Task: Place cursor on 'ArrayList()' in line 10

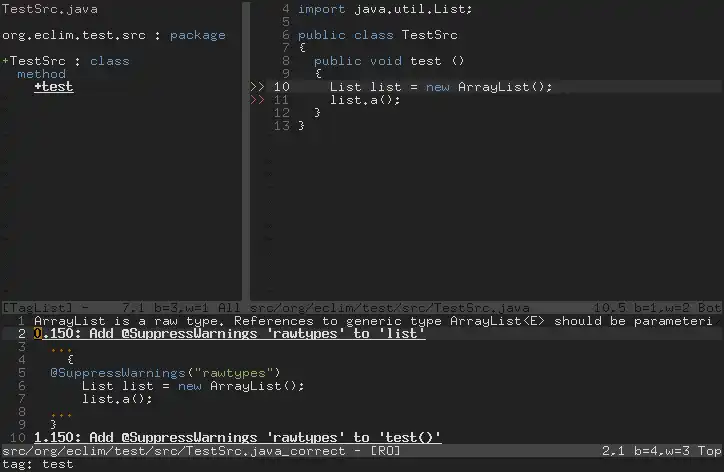Action: 505,87
